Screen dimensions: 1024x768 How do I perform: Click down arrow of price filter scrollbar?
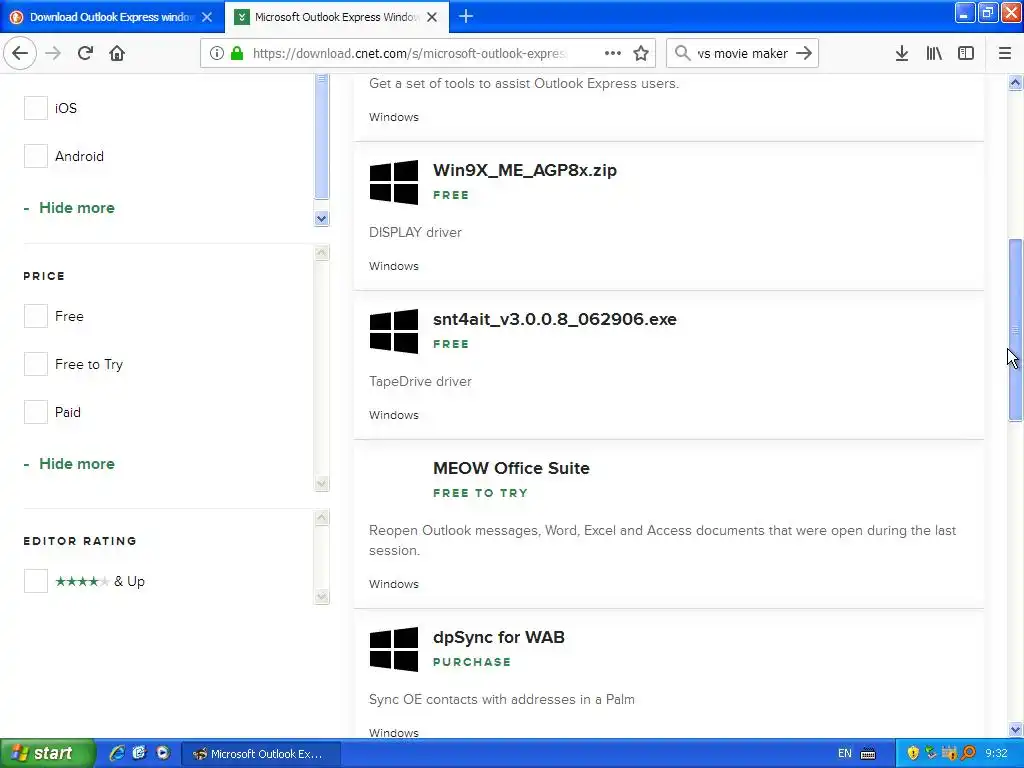tap(321, 483)
